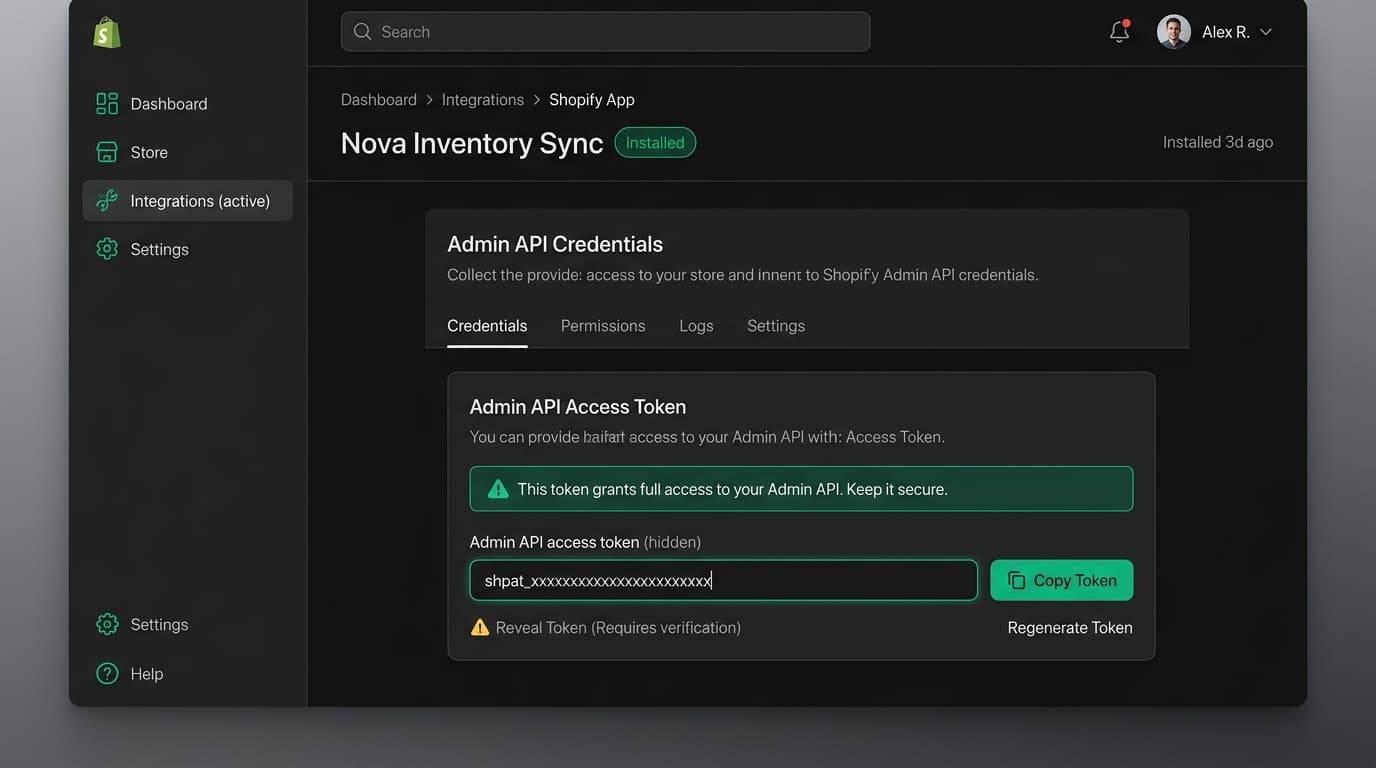This screenshot has width=1376, height=768.
Task: Expand the Alex R. account dropdown
Action: (x=1266, y=32)
